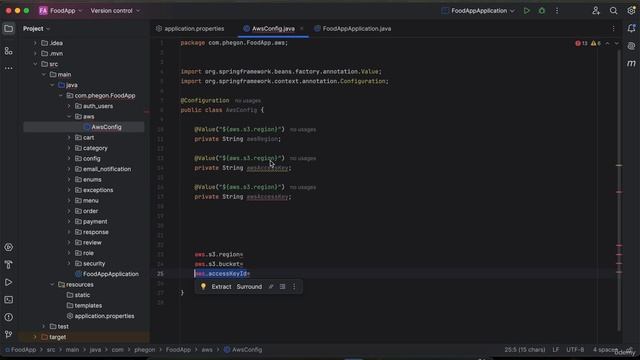This screenshot has width=640, height=360.
Task: Expand the auth_users package
Action: pyautogui.click(x=69, y=106)
